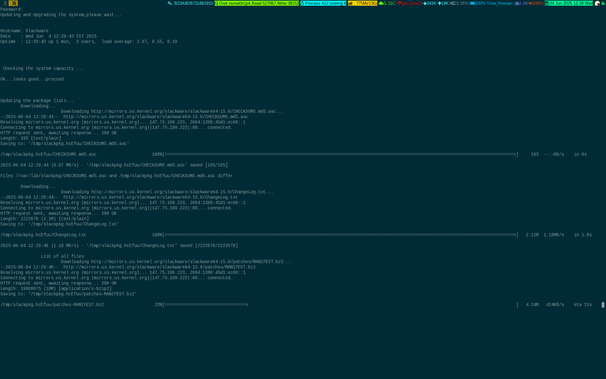606x379 pixels.
Task: Click the red heart gnu_linux status item
Action: click(x=410, y=3)
